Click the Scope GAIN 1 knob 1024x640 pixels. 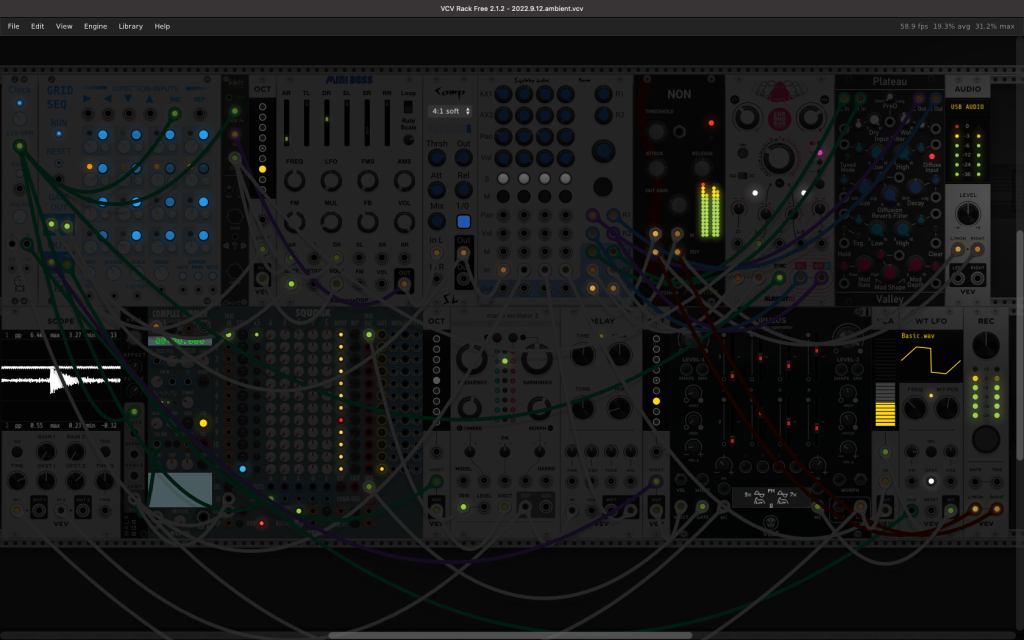click(46, 452)
